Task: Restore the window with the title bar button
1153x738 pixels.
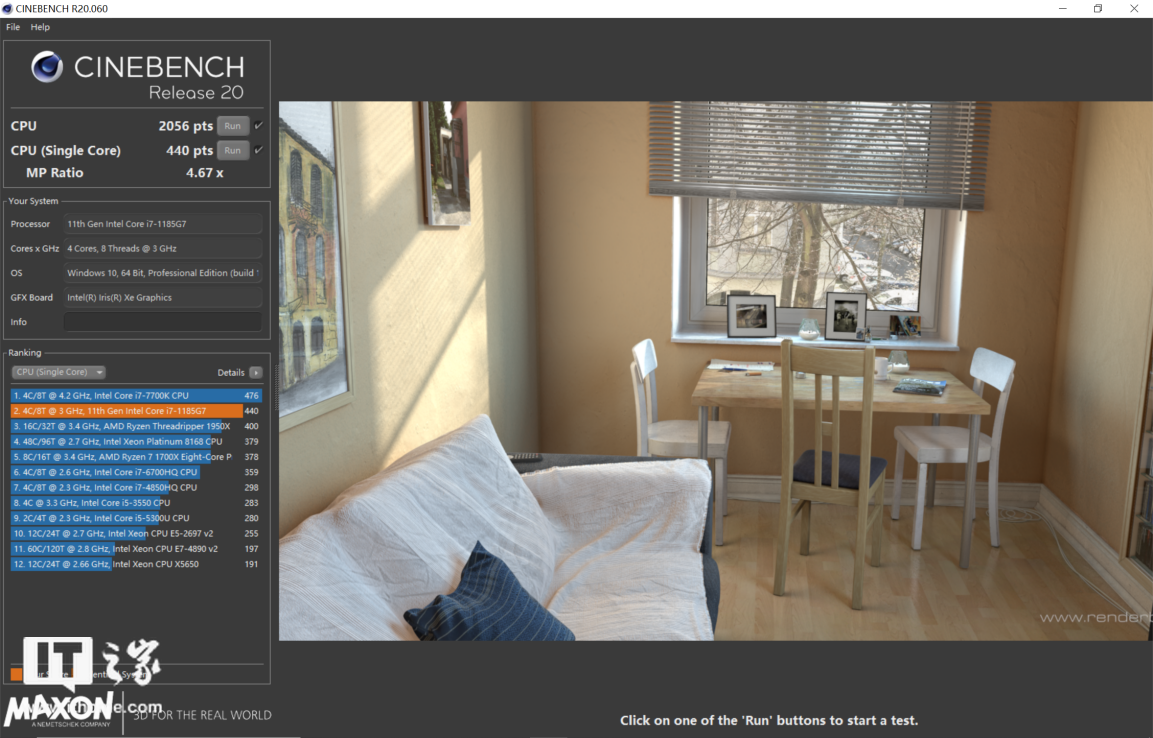Action: click(1097, 9)
